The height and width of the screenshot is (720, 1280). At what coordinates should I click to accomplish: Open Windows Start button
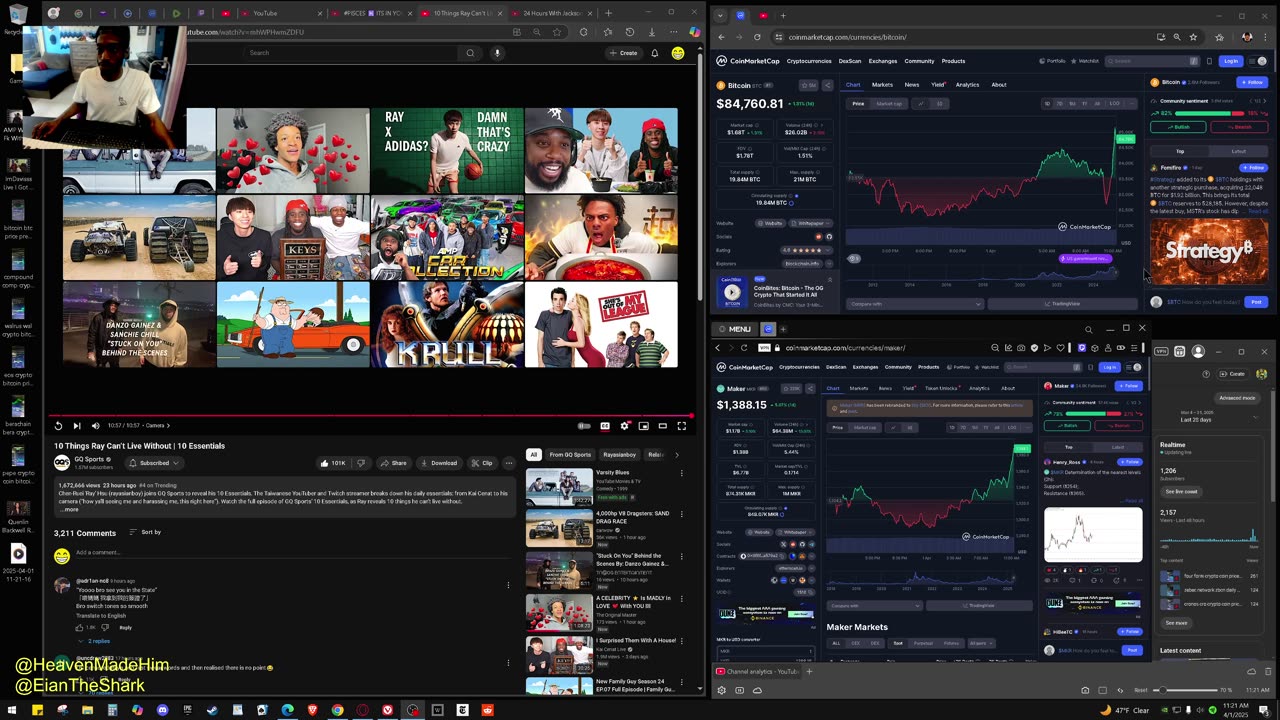tap(12, 710)
